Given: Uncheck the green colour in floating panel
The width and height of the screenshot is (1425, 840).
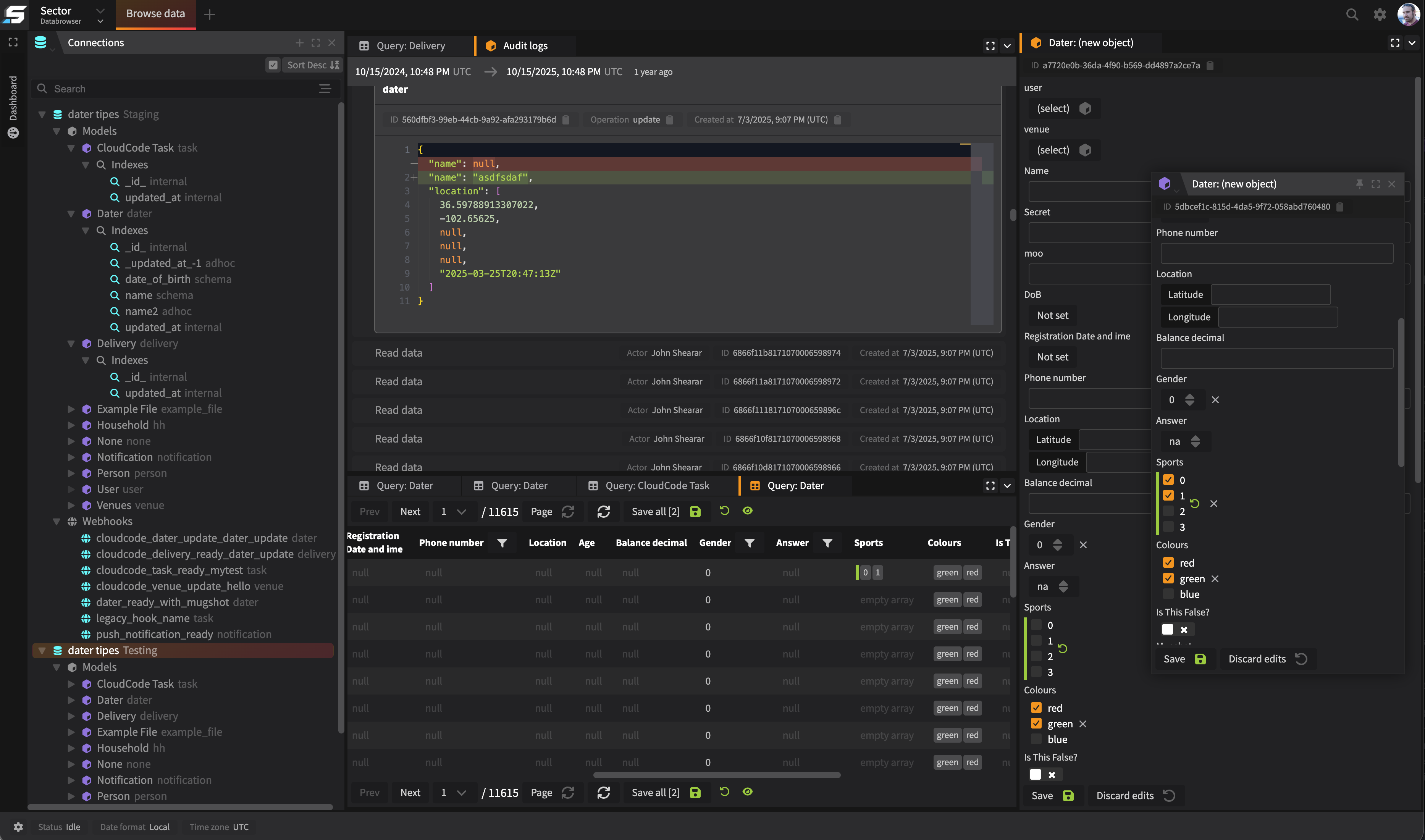Looking at the screenshot, I should tap(1168, 578).
